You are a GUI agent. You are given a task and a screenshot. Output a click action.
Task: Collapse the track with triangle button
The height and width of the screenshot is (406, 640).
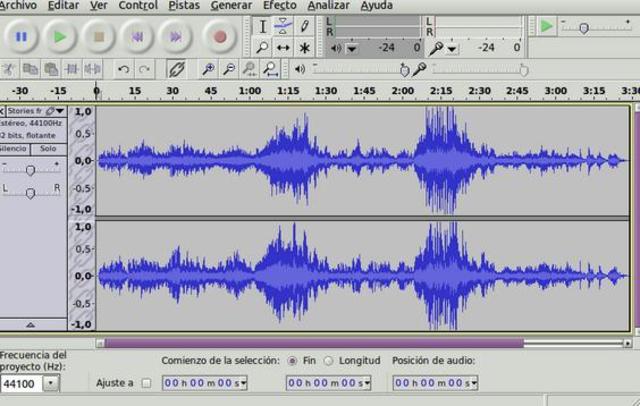click(31, 325)
